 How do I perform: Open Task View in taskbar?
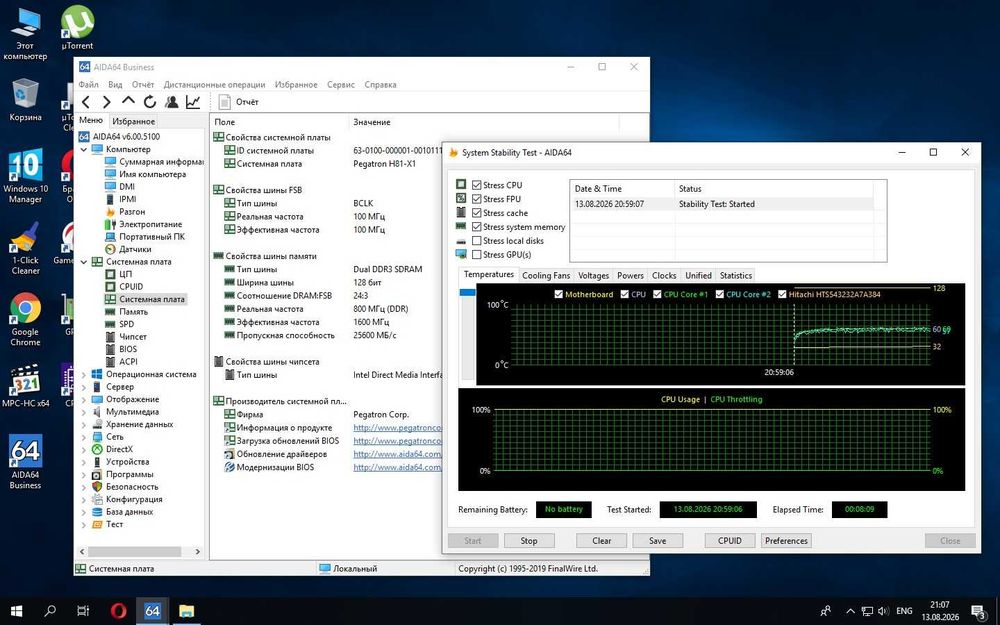[x=83, y=610]
